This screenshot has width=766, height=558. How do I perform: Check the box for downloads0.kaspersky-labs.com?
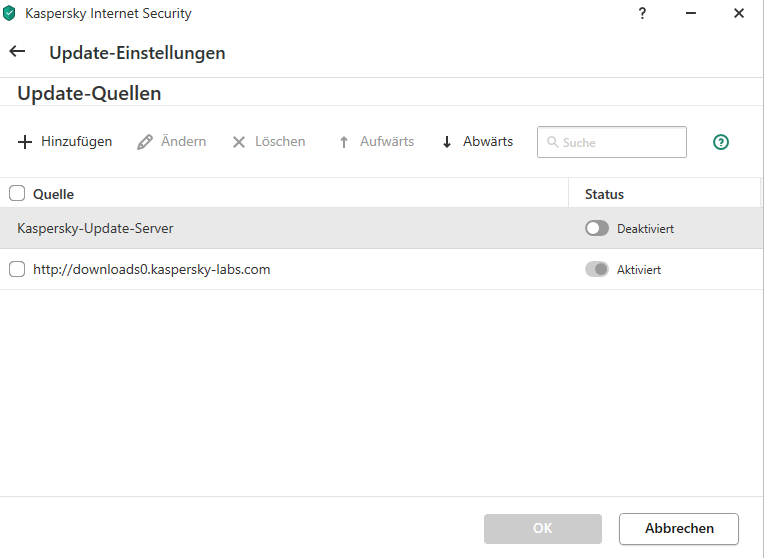(x=17, y=269)
